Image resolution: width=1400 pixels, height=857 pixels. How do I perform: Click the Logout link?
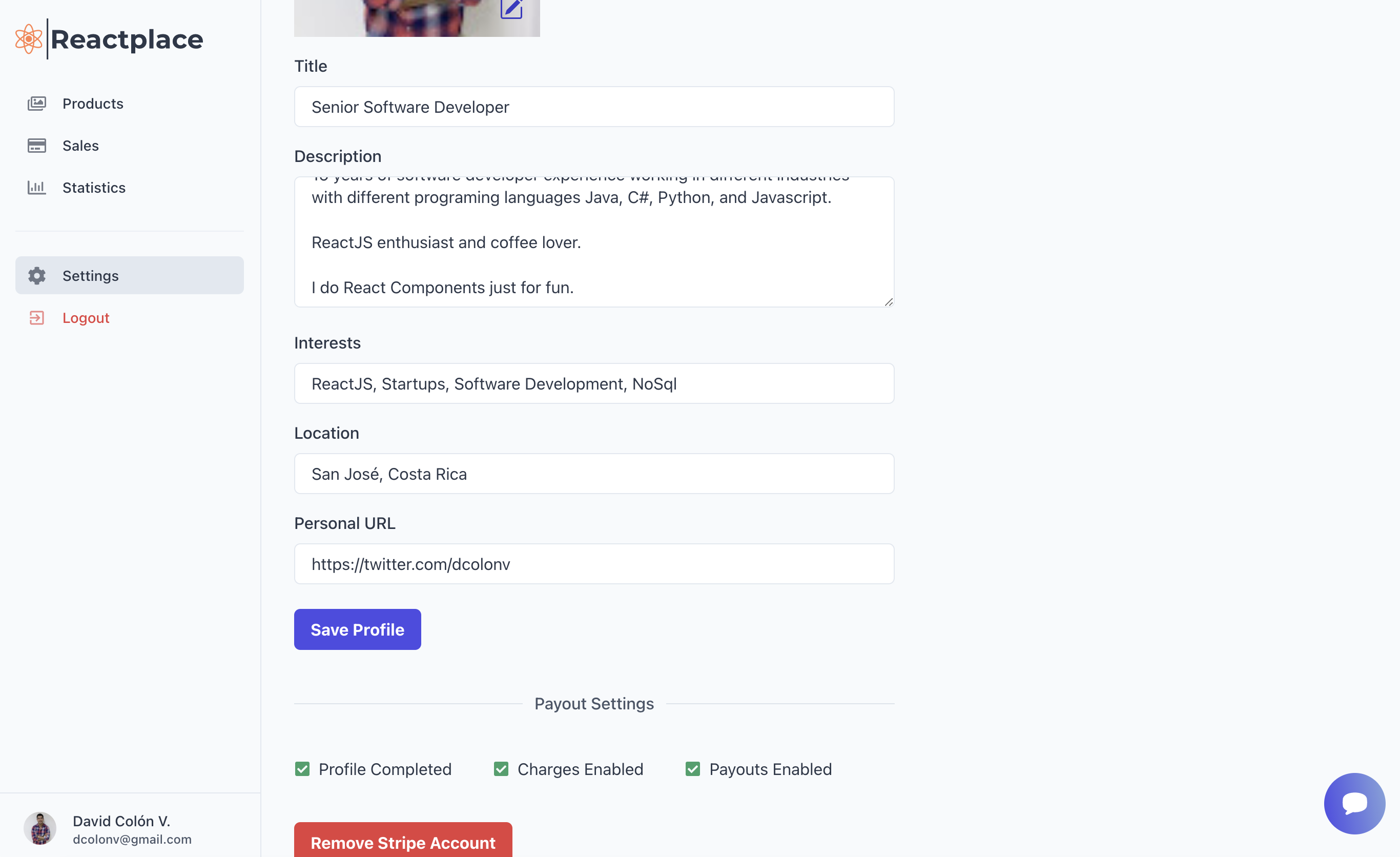(x=86, y=318)
